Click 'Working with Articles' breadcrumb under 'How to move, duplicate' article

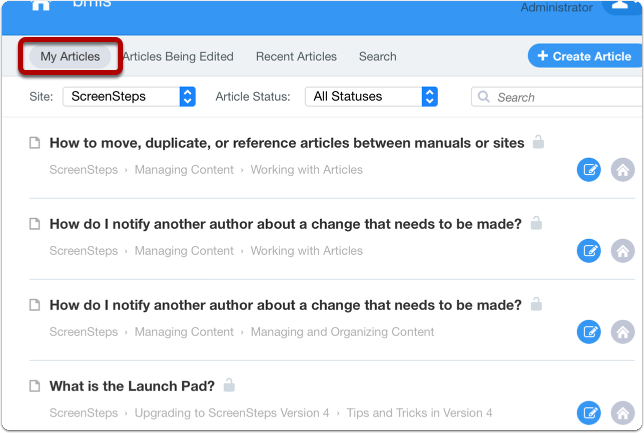tap(307, 170)
